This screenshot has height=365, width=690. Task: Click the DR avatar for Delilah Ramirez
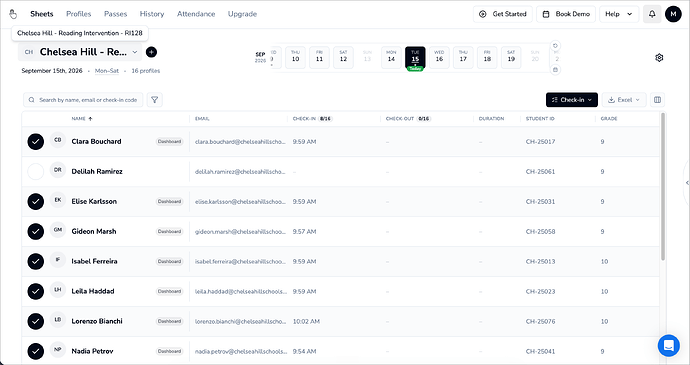pos(58,170)
